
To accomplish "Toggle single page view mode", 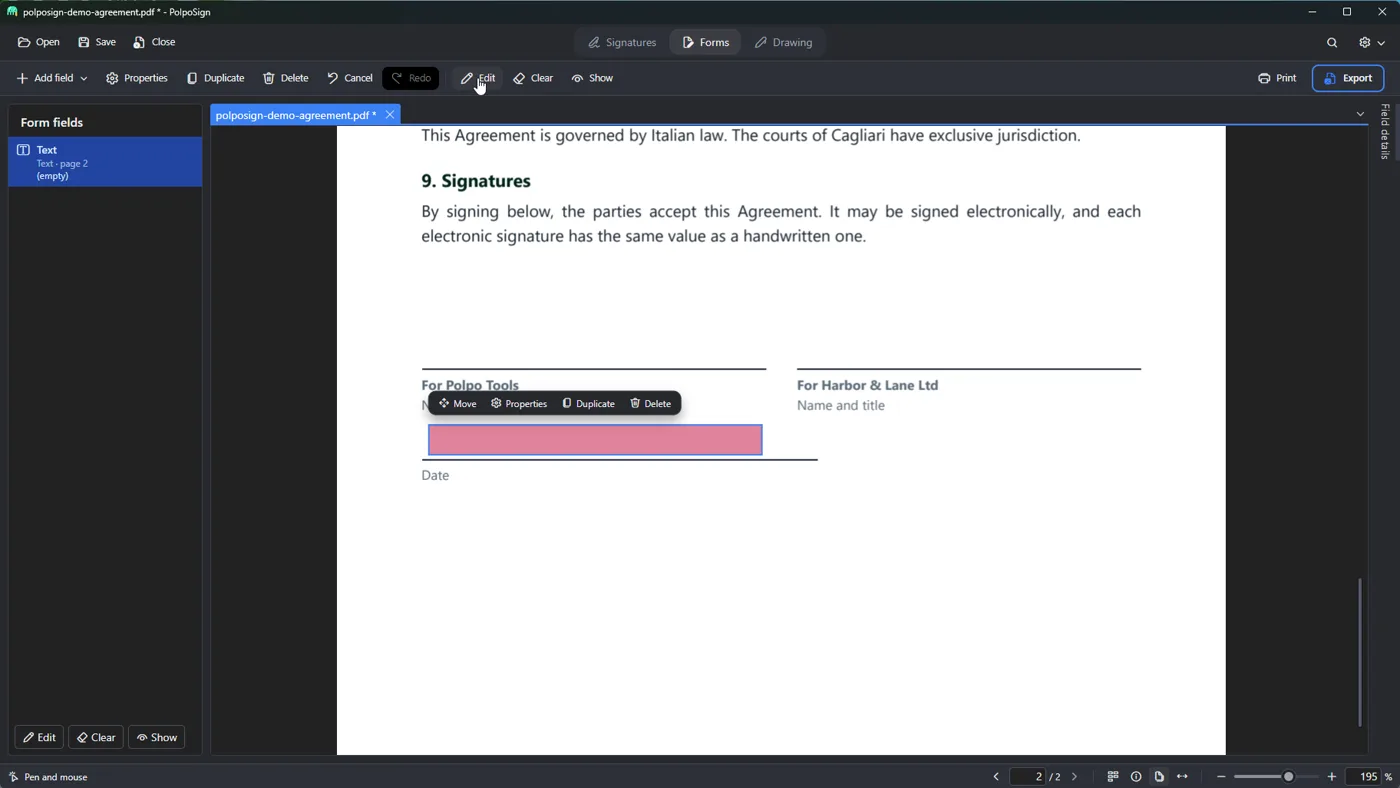I will [x=1159, y=777].
